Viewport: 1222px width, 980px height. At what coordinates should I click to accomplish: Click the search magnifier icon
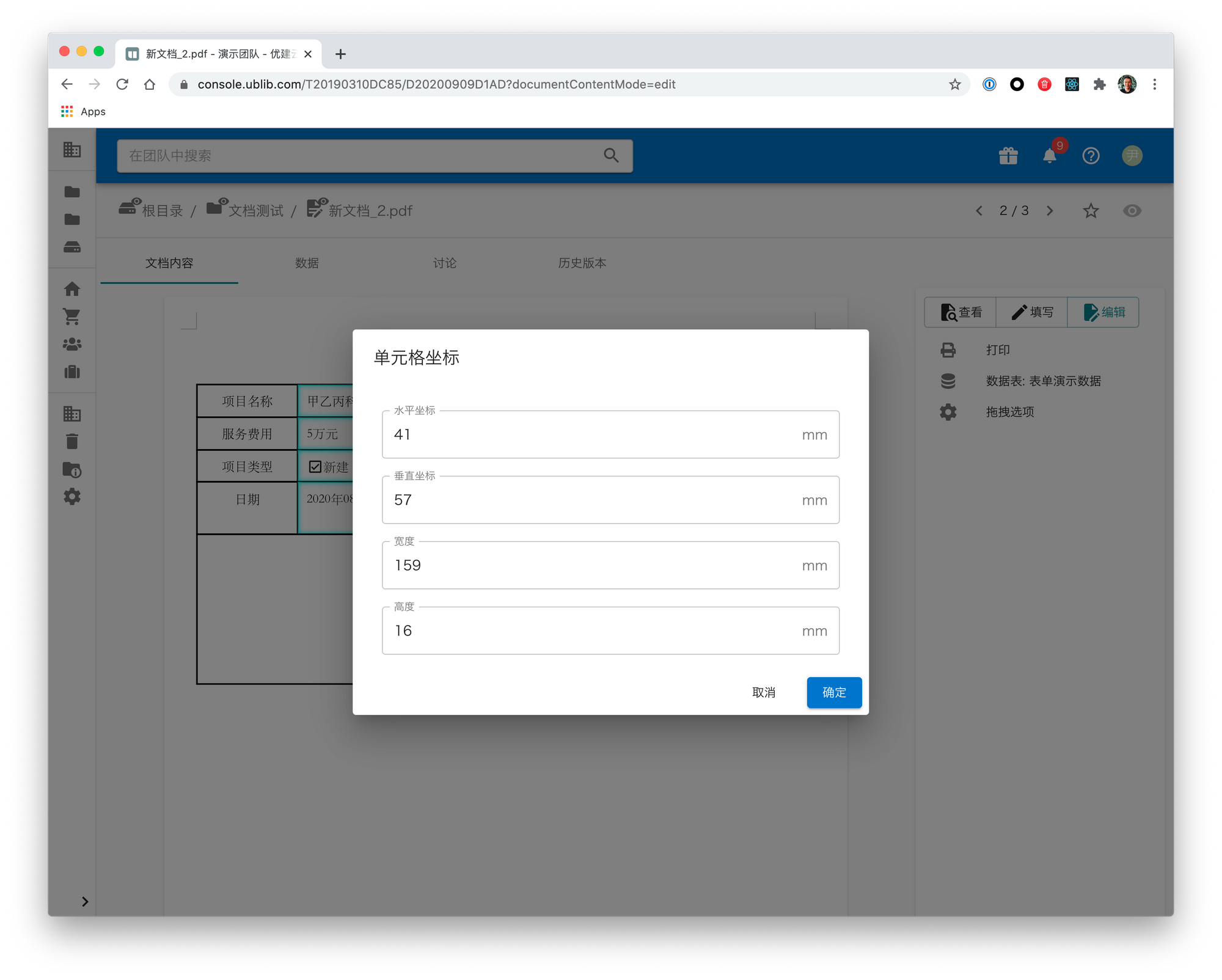(611, 155)
